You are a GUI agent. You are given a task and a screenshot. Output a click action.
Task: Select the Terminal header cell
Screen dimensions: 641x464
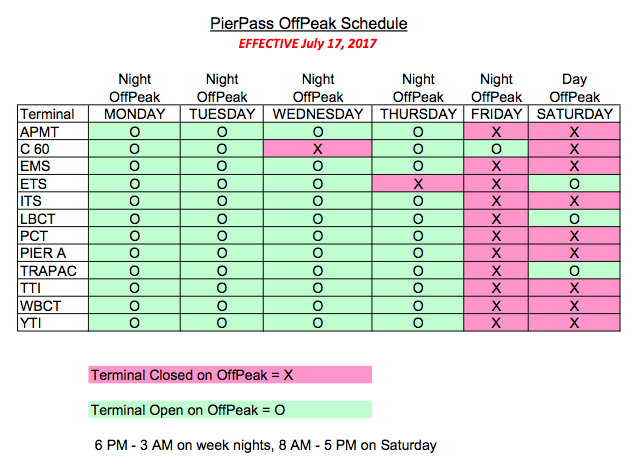point(53,114)
